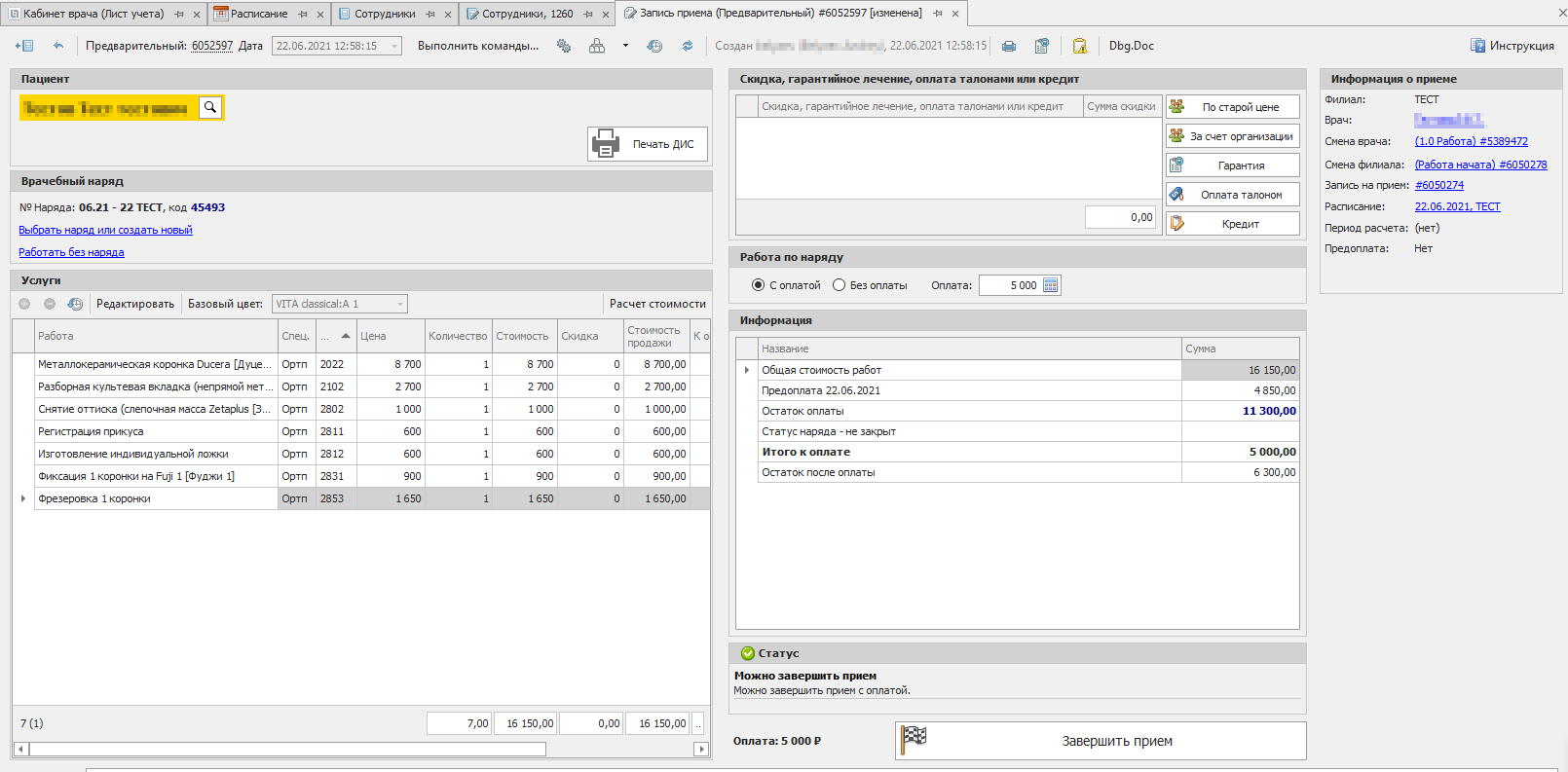Click the undo arrow in toolbar
1568x772 pixels.
pos(58,46)
